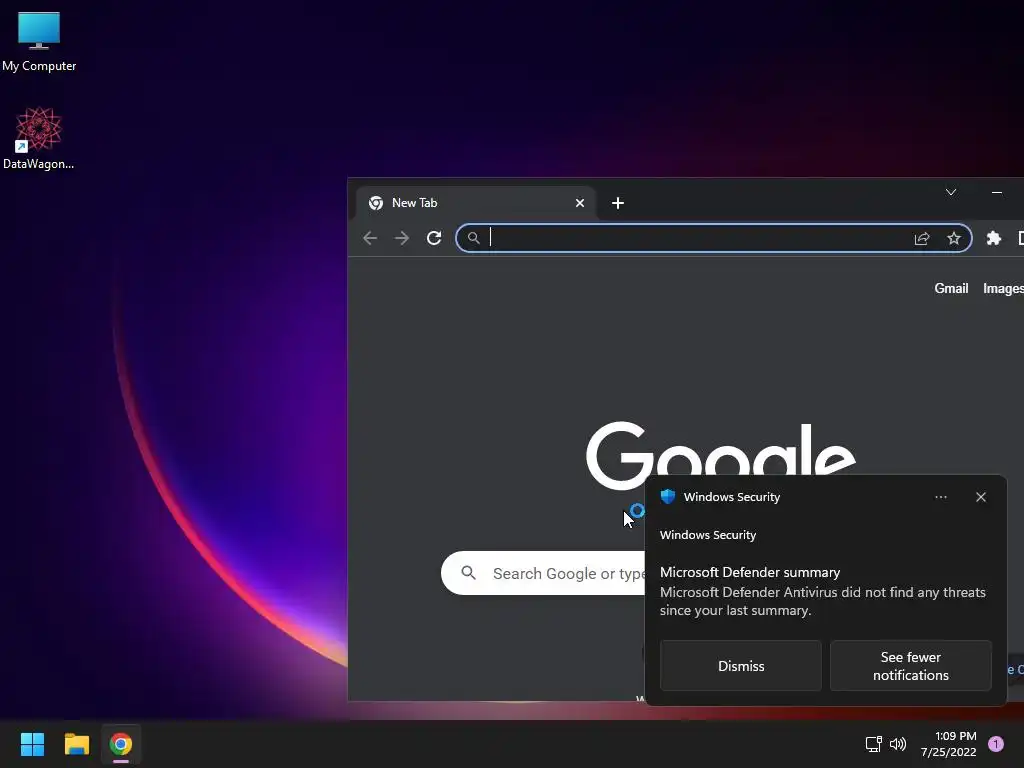Go back in Chrome

[370, 238]
